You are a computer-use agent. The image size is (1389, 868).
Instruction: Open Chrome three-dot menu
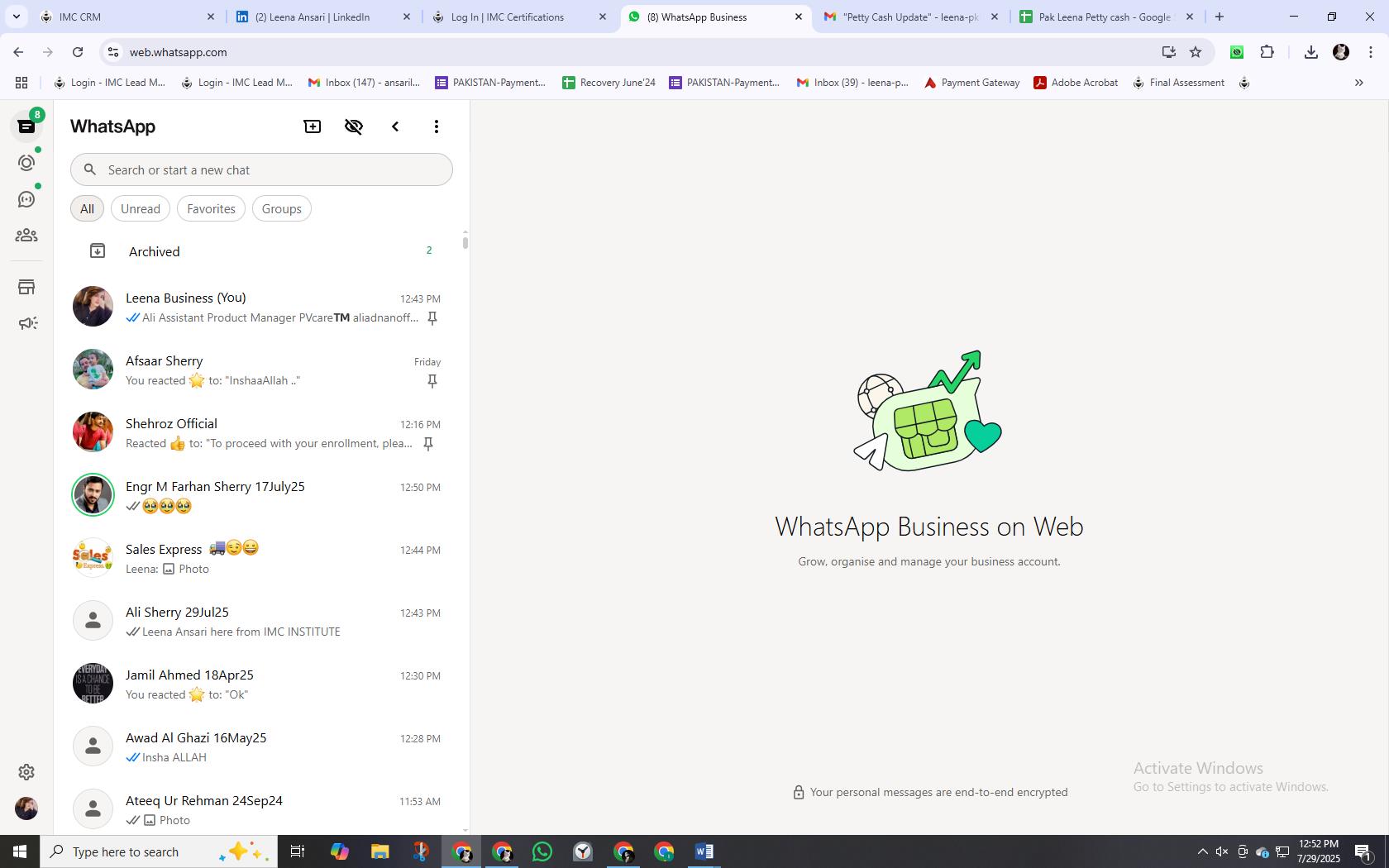tap(1371, 52)
